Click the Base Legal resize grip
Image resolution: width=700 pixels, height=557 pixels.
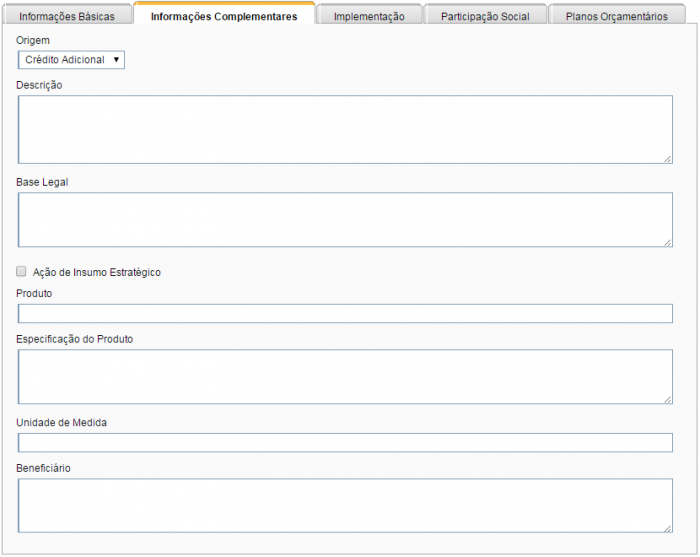click(x=667, y=241)
